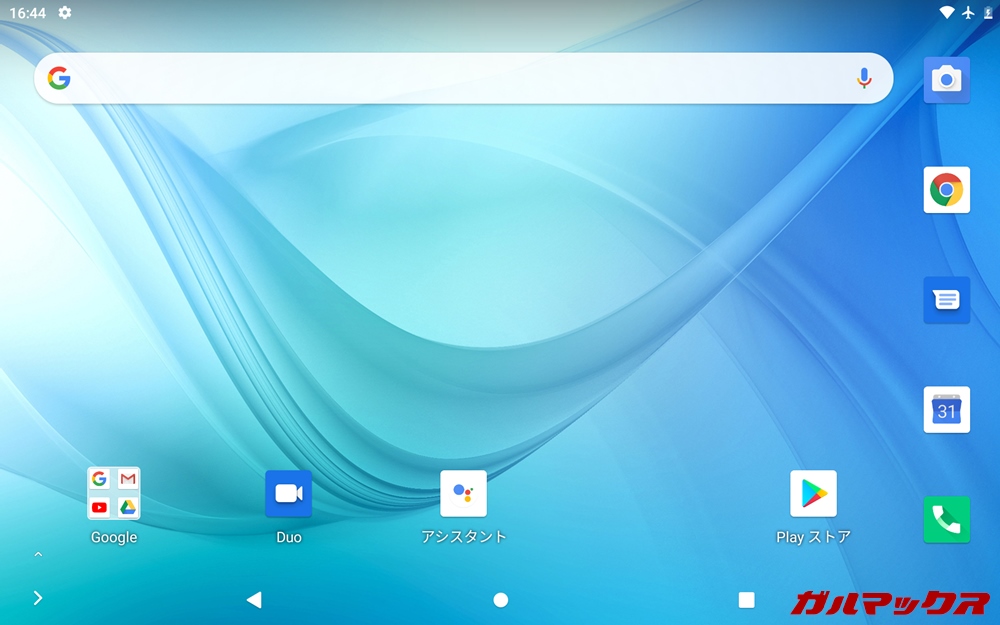Screen dimensions: 1000x625
Task: Open the Duo video calling app
Action: 288,494
